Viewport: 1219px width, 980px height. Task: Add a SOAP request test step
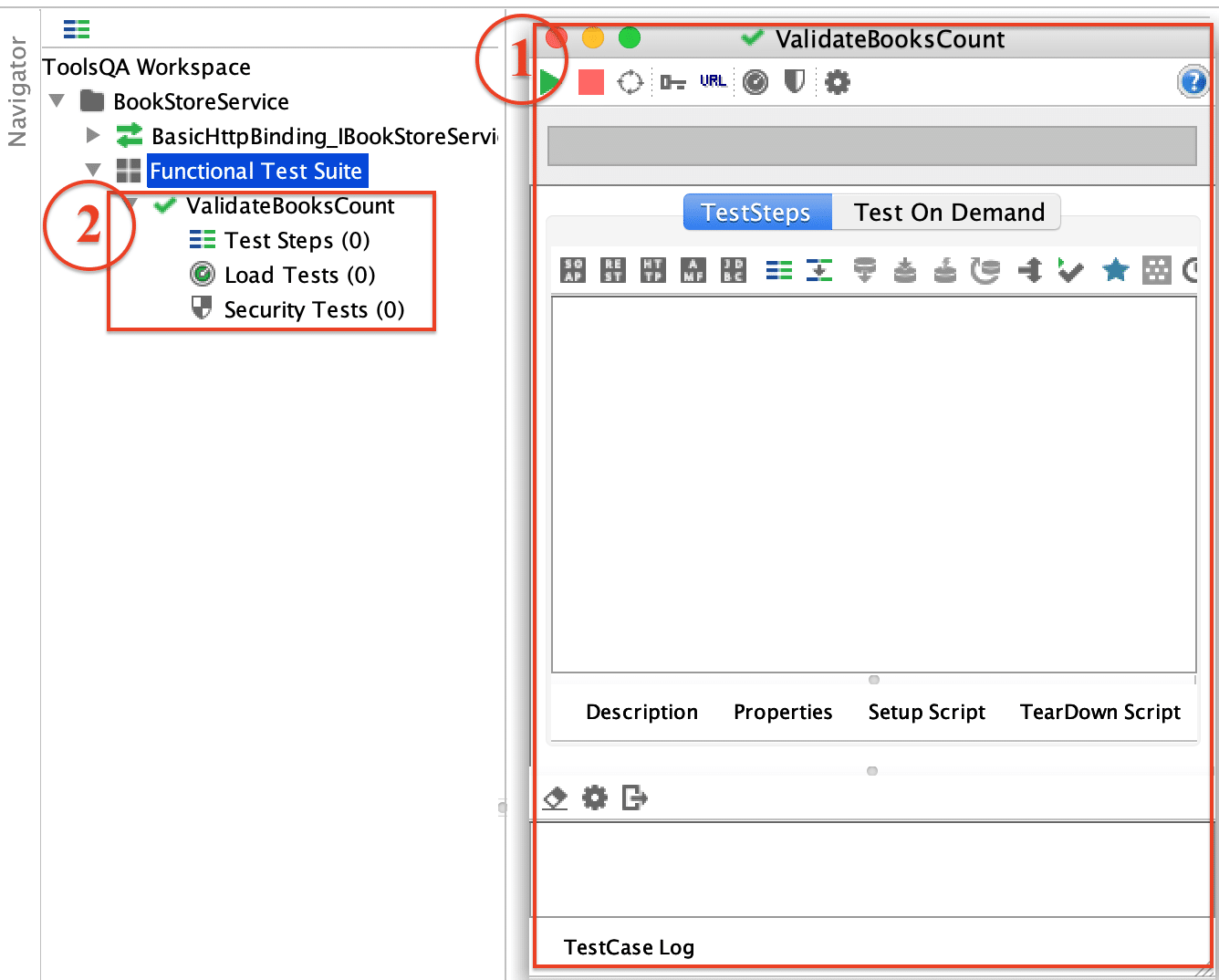(572, 269)
